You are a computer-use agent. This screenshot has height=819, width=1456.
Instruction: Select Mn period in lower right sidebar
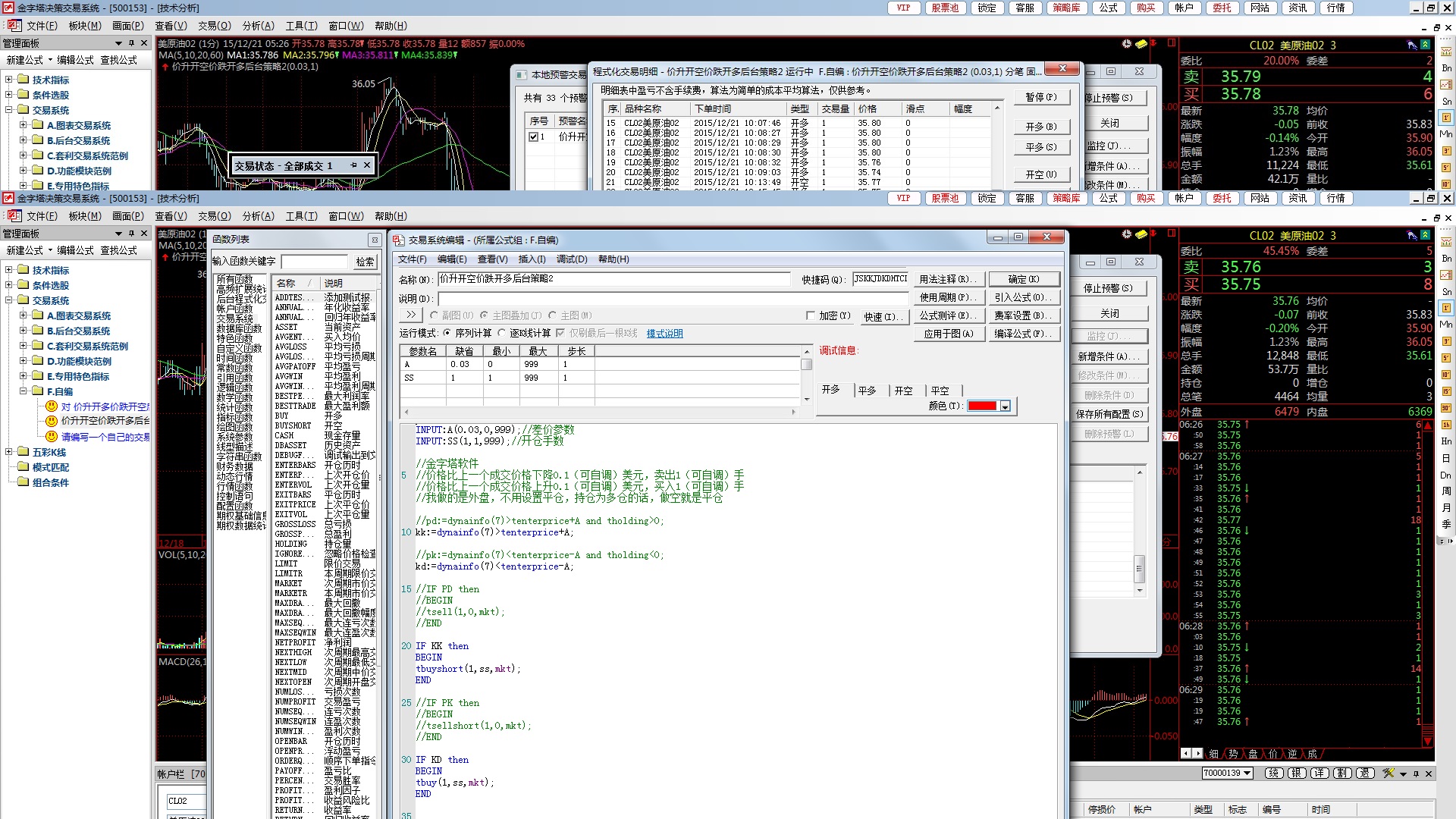click(1447, 325)
